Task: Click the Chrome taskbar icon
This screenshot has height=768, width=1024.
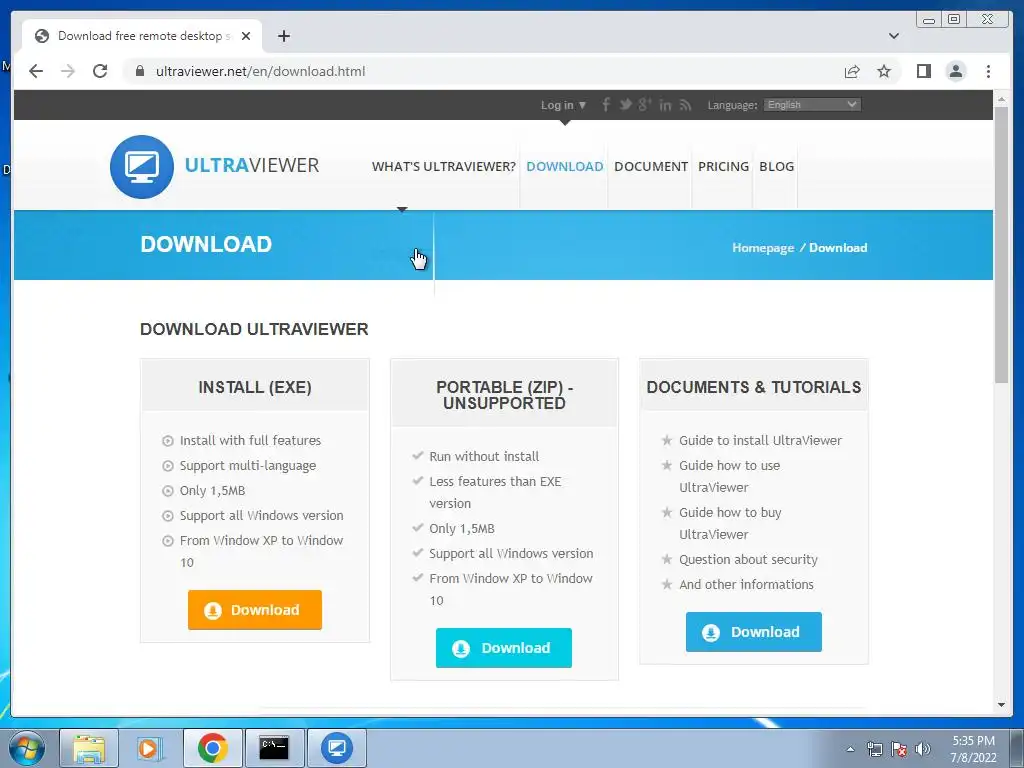Action: 213,748
